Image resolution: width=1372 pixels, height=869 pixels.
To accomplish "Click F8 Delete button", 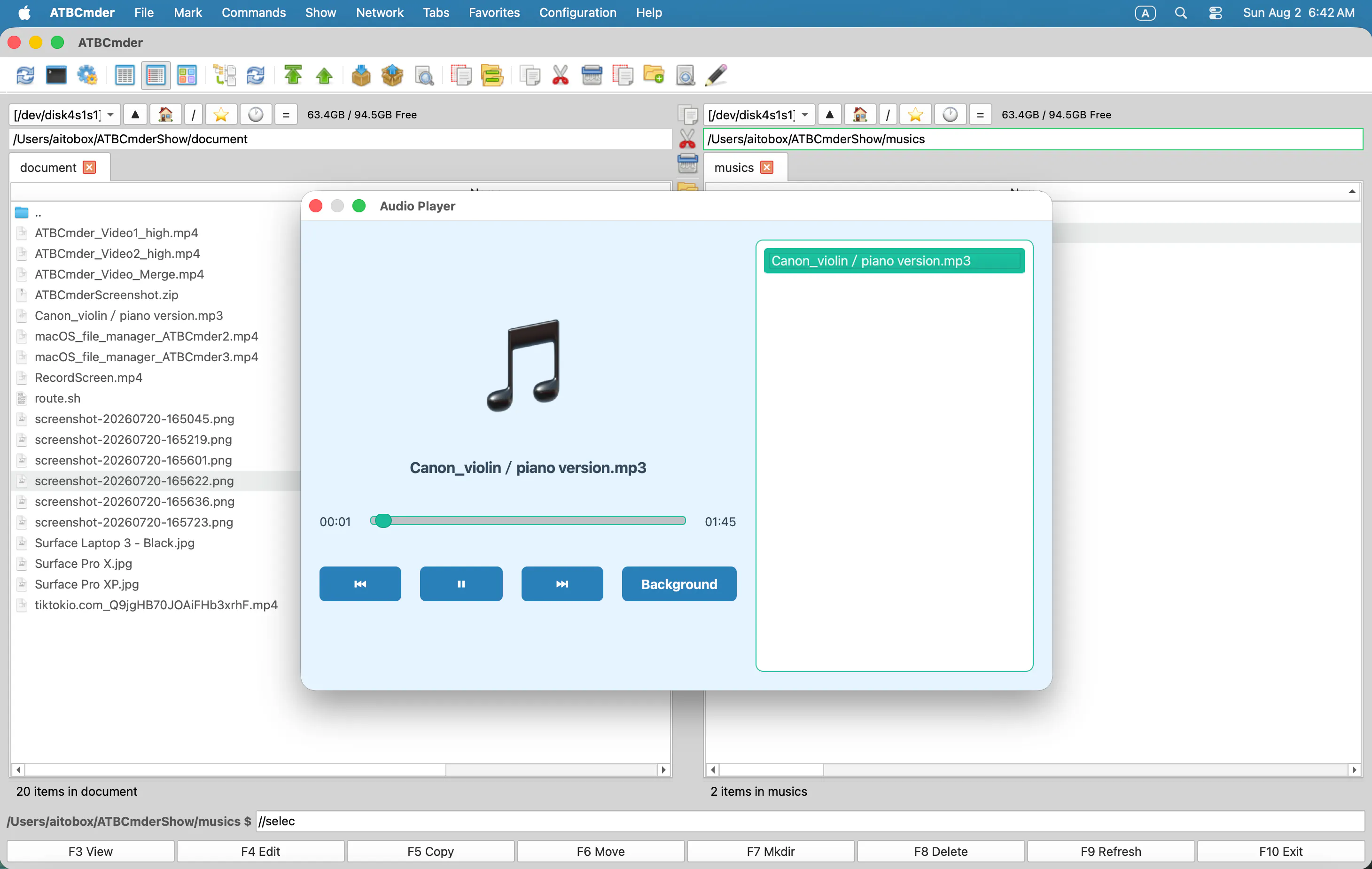I will coord(941,851).
